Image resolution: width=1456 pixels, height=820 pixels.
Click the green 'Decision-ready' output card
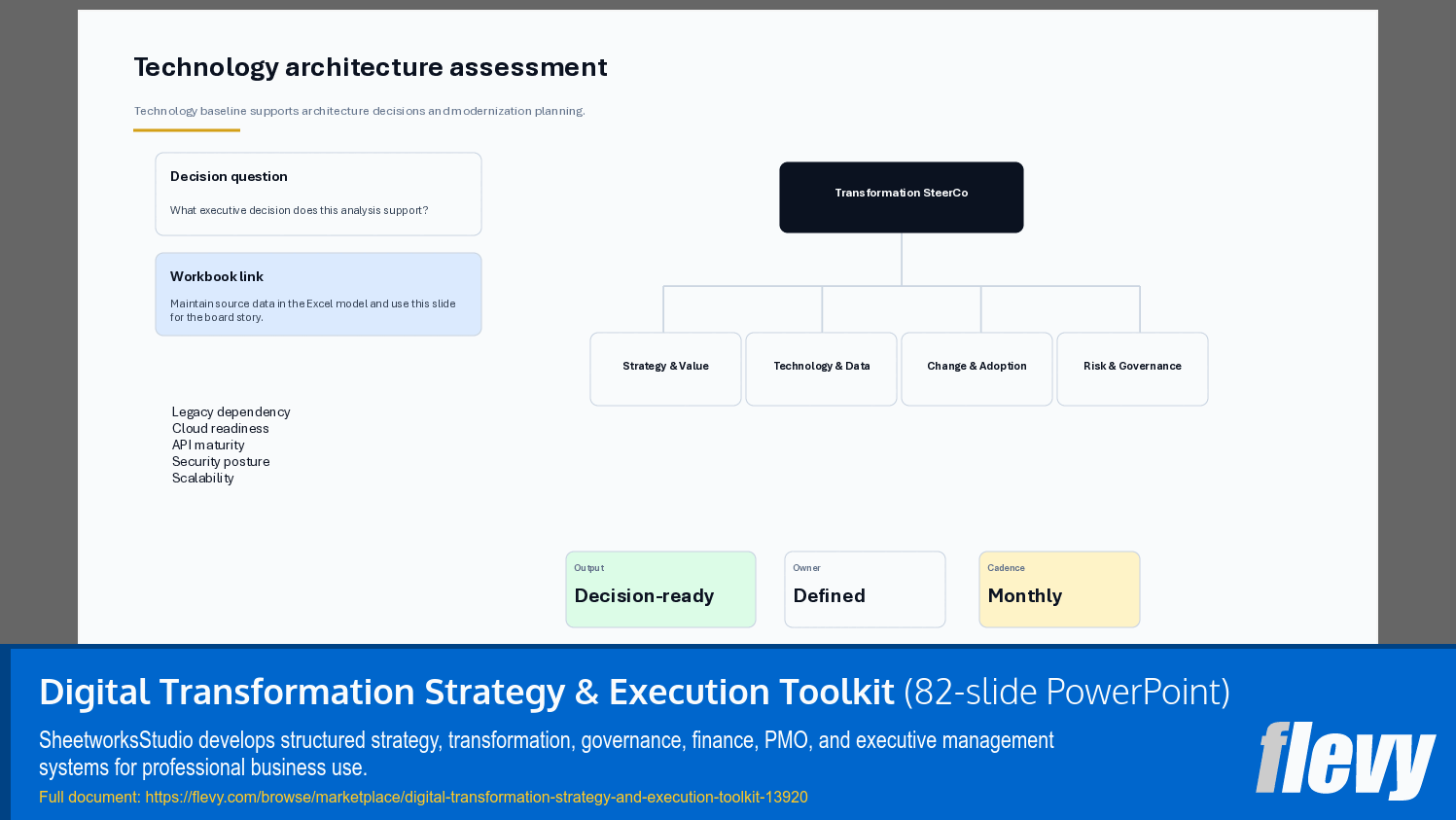click(660, 589)
